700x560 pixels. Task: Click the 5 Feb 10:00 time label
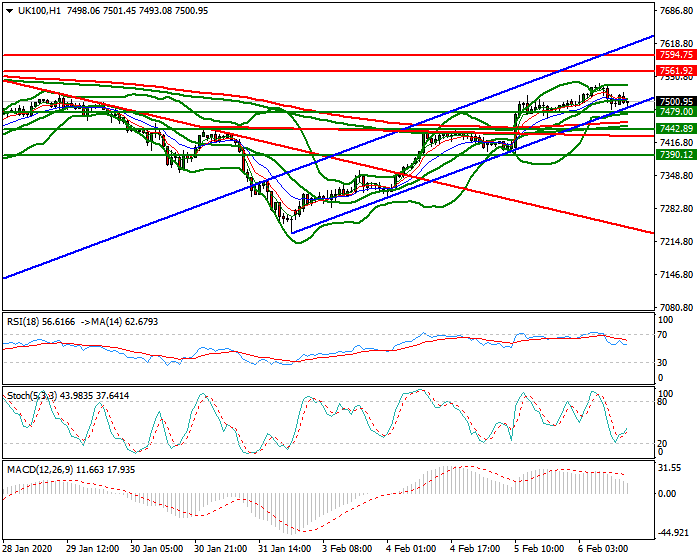tap(539, 548)
